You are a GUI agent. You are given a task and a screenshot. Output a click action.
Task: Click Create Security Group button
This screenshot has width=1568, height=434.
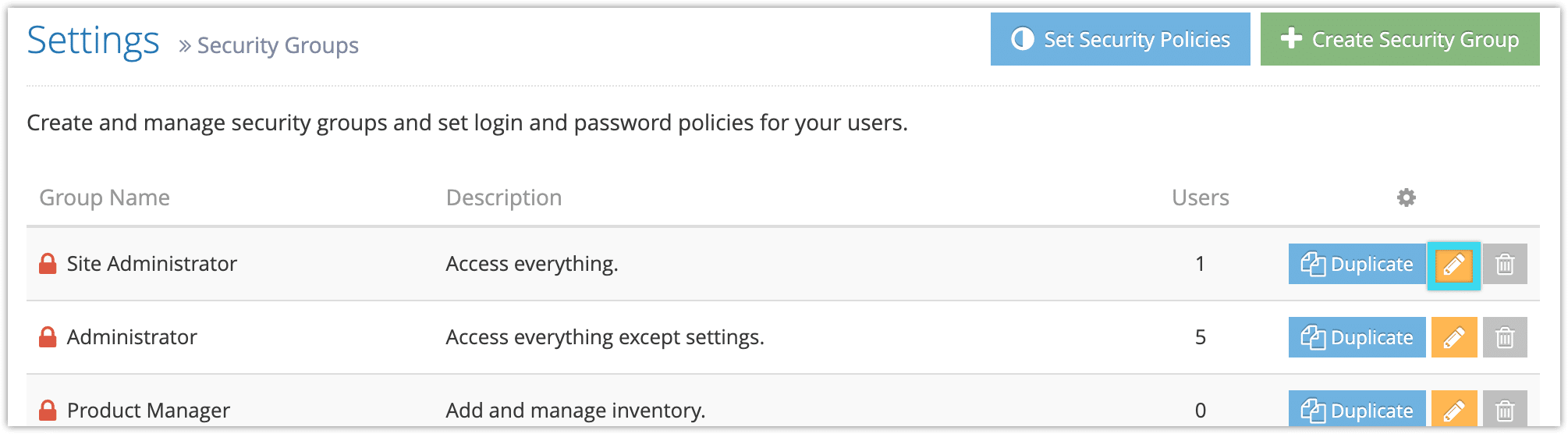point(1399,39)
